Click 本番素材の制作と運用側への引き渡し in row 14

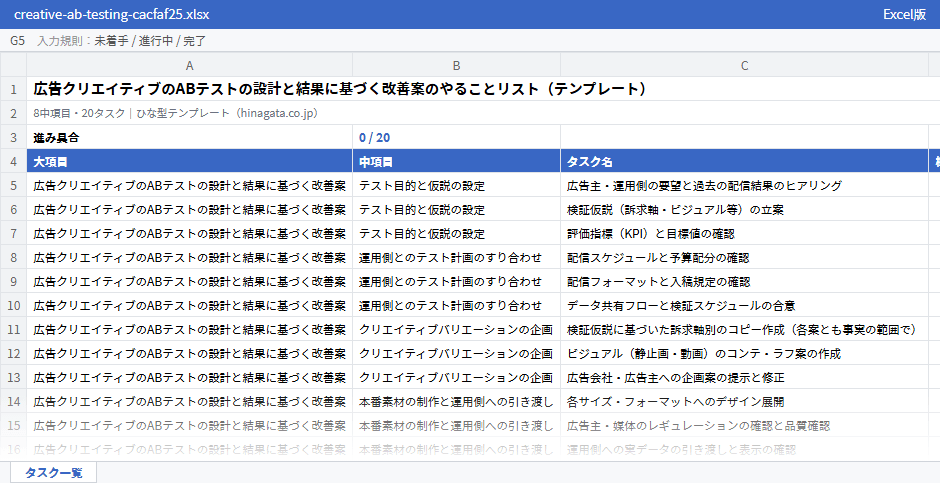456,401
